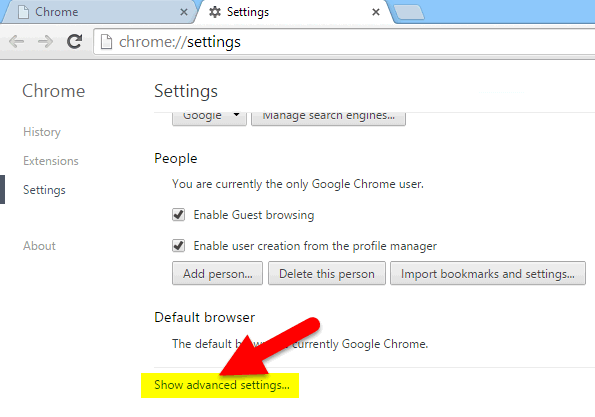Reload the page with refresh icon
595x417 pixels.
tap(74, 41)
